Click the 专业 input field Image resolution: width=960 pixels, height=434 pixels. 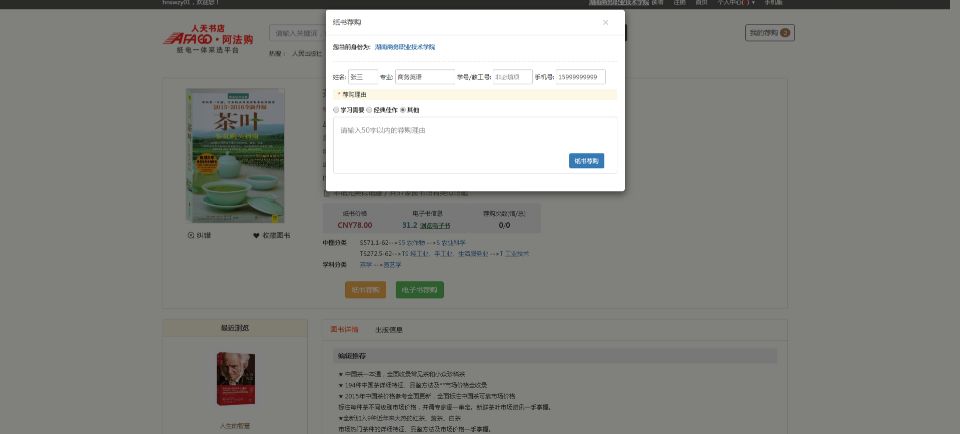click(424, 76)
